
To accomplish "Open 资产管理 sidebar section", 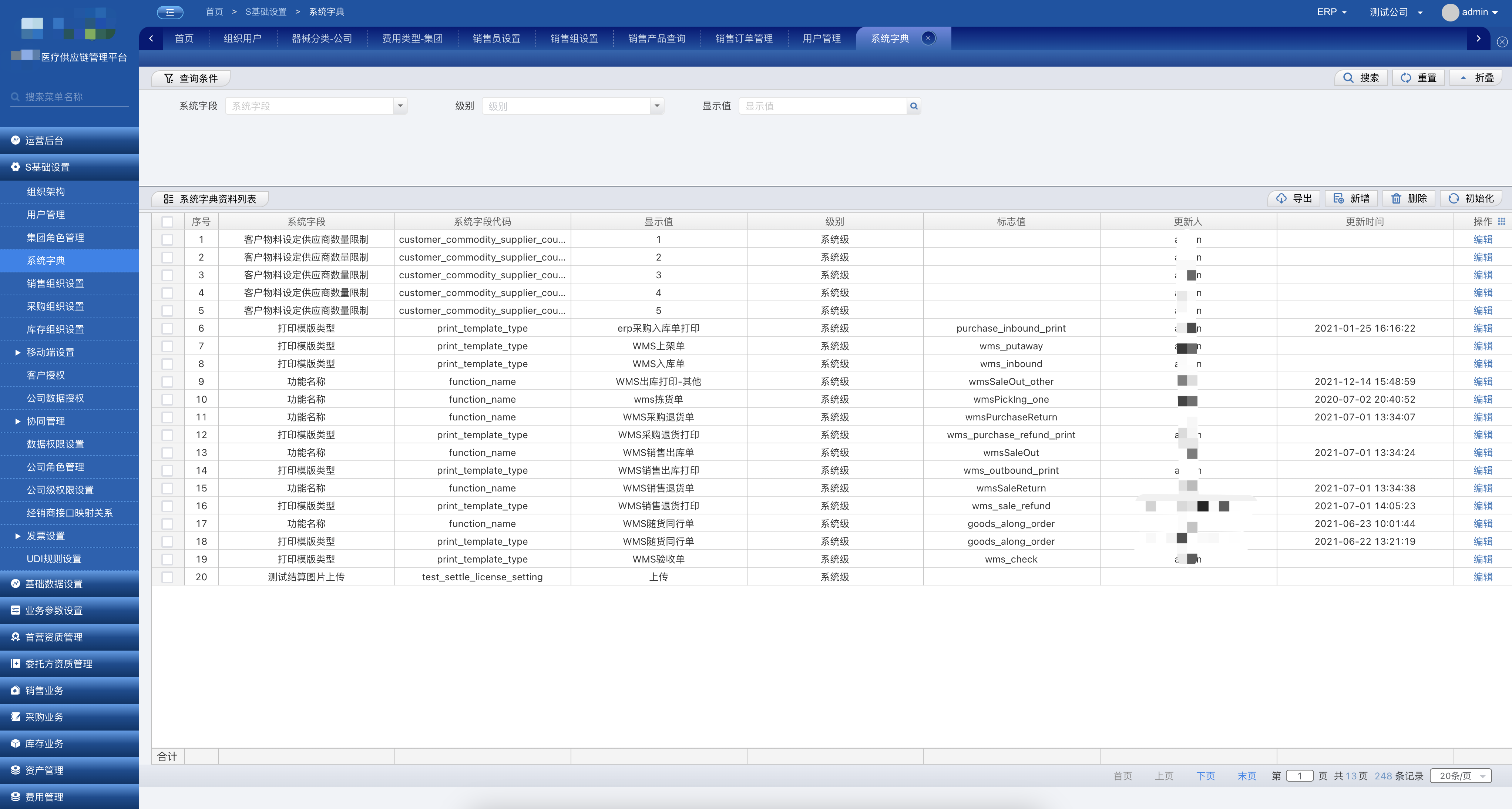I will point(69,770).
